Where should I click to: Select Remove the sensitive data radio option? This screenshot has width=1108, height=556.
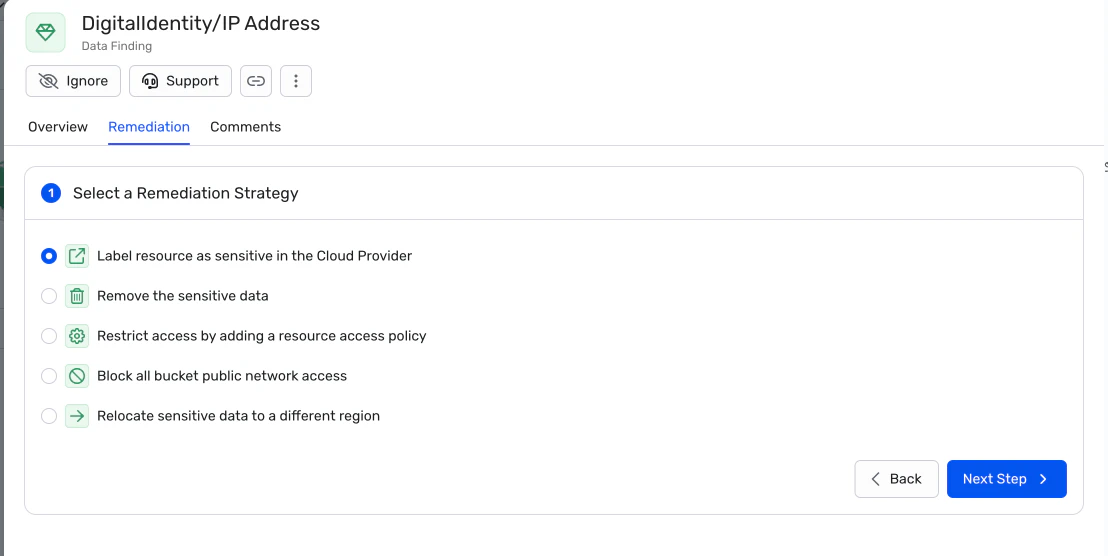tap(49, 296)
